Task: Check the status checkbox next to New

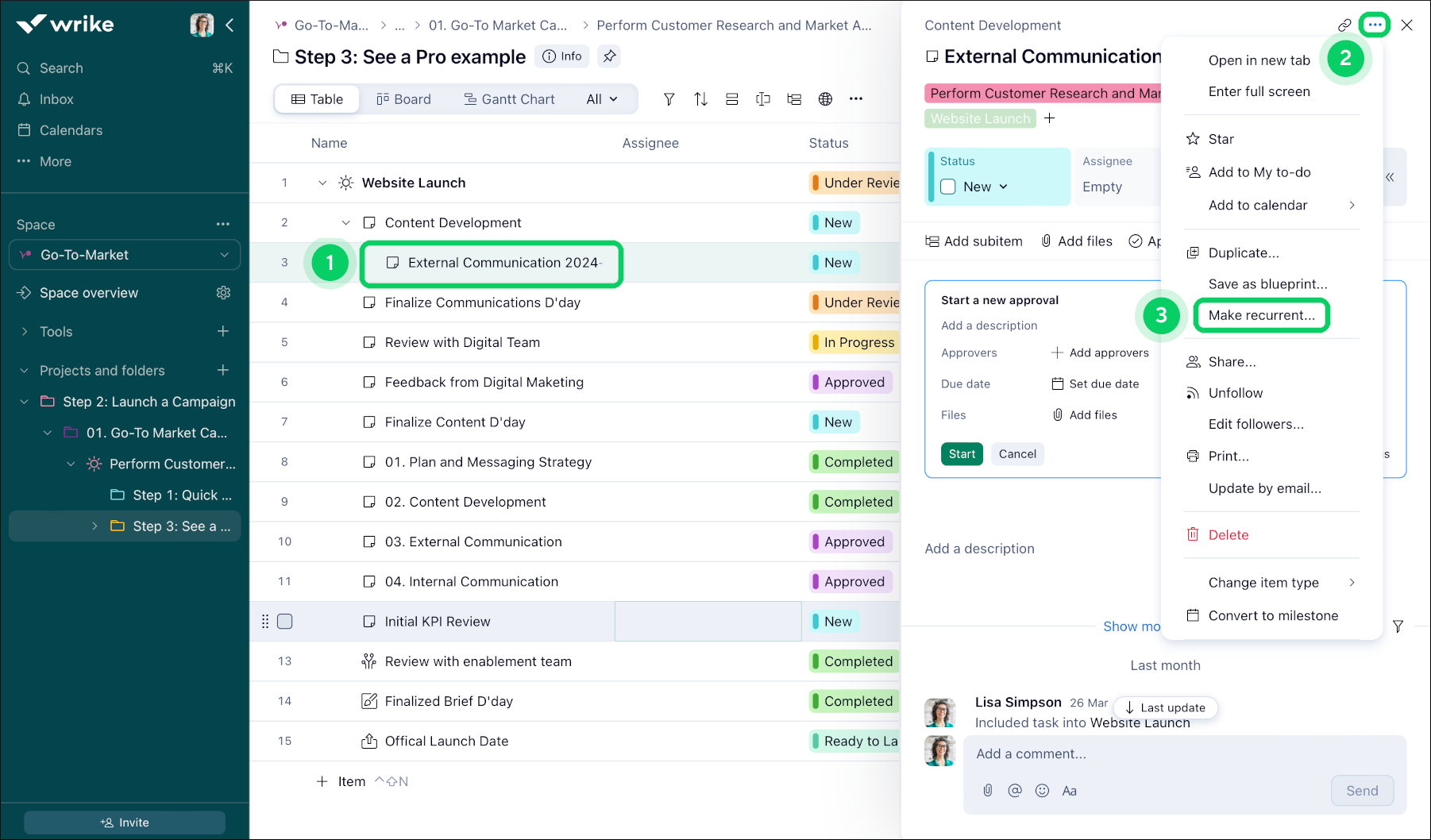Action: coord(948,187)
